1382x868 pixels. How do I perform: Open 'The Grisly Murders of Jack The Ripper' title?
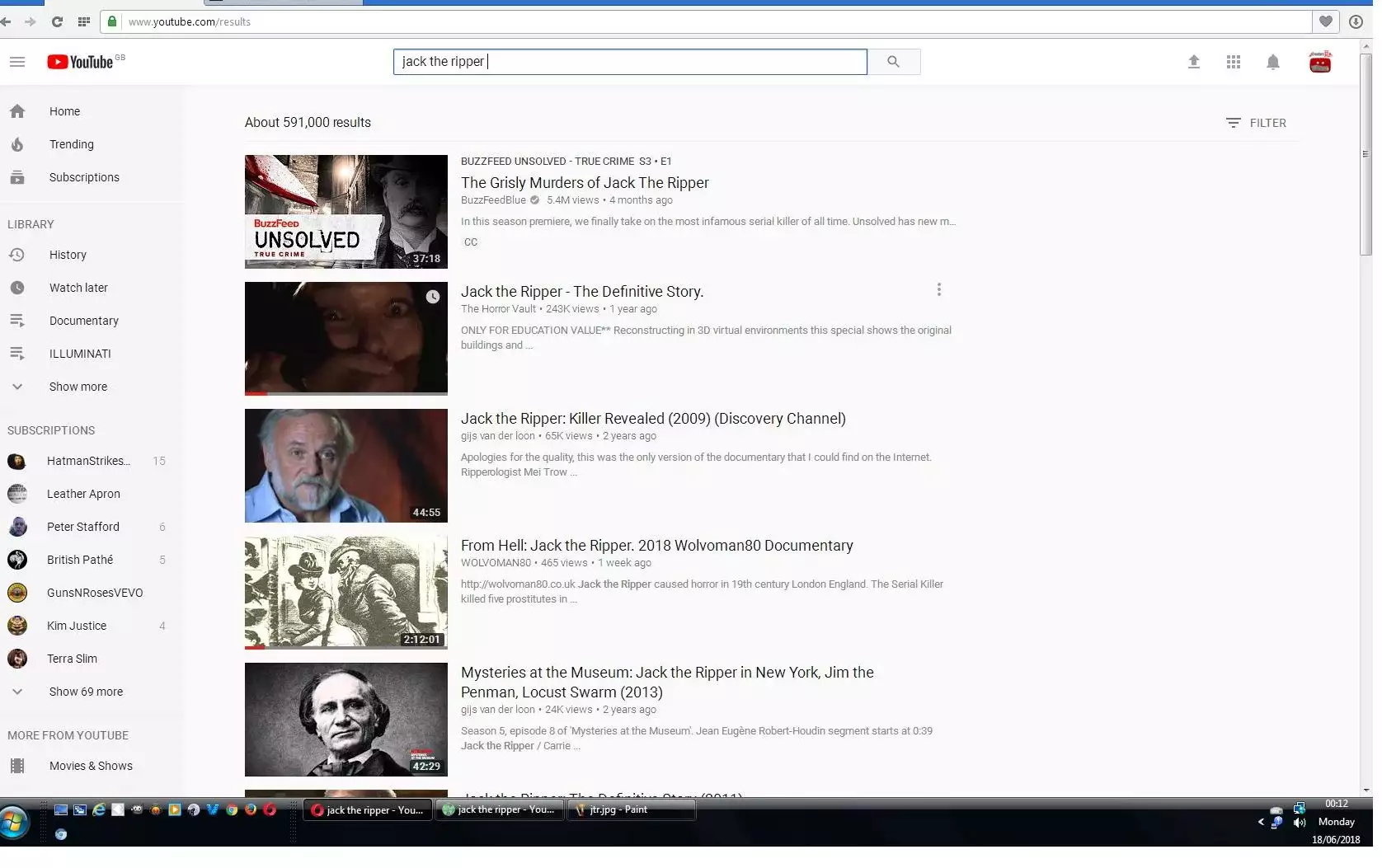(x=585, y=183)
